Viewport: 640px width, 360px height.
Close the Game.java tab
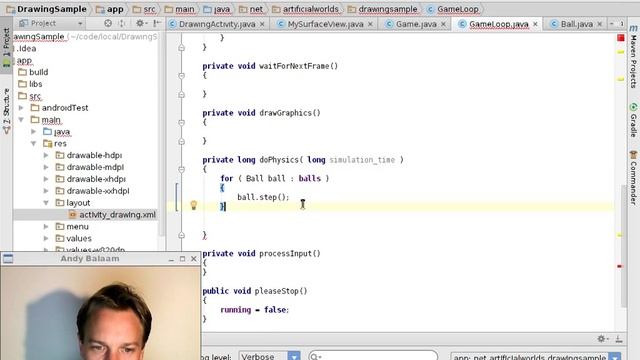[x=443, y=24]
